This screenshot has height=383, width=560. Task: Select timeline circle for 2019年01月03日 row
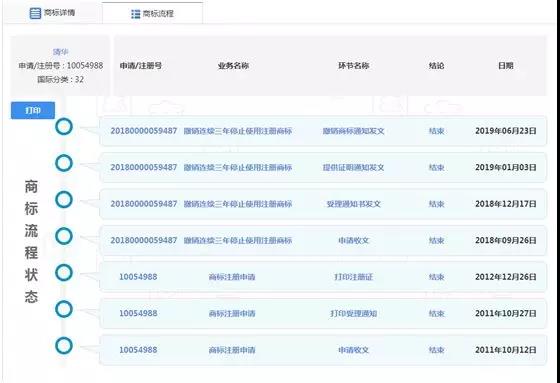tap(64, 163)
